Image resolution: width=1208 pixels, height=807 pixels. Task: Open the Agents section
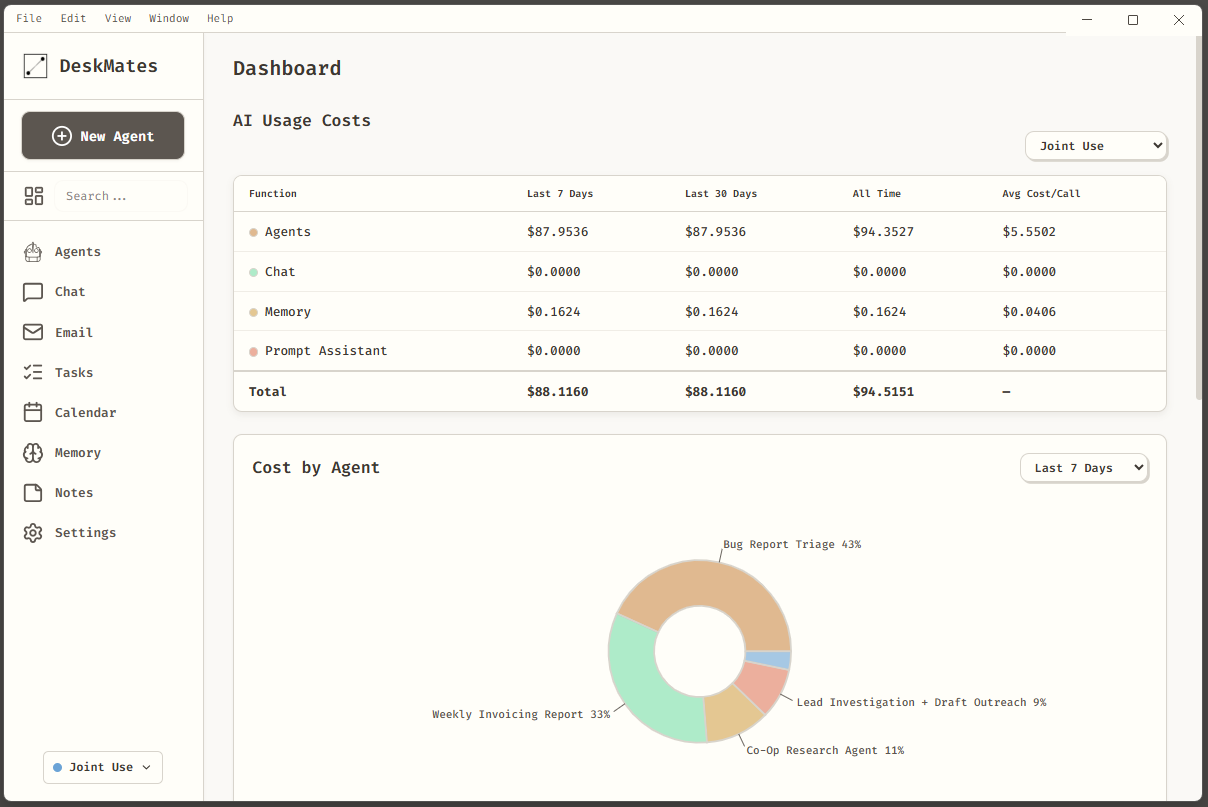pos(78,252)
